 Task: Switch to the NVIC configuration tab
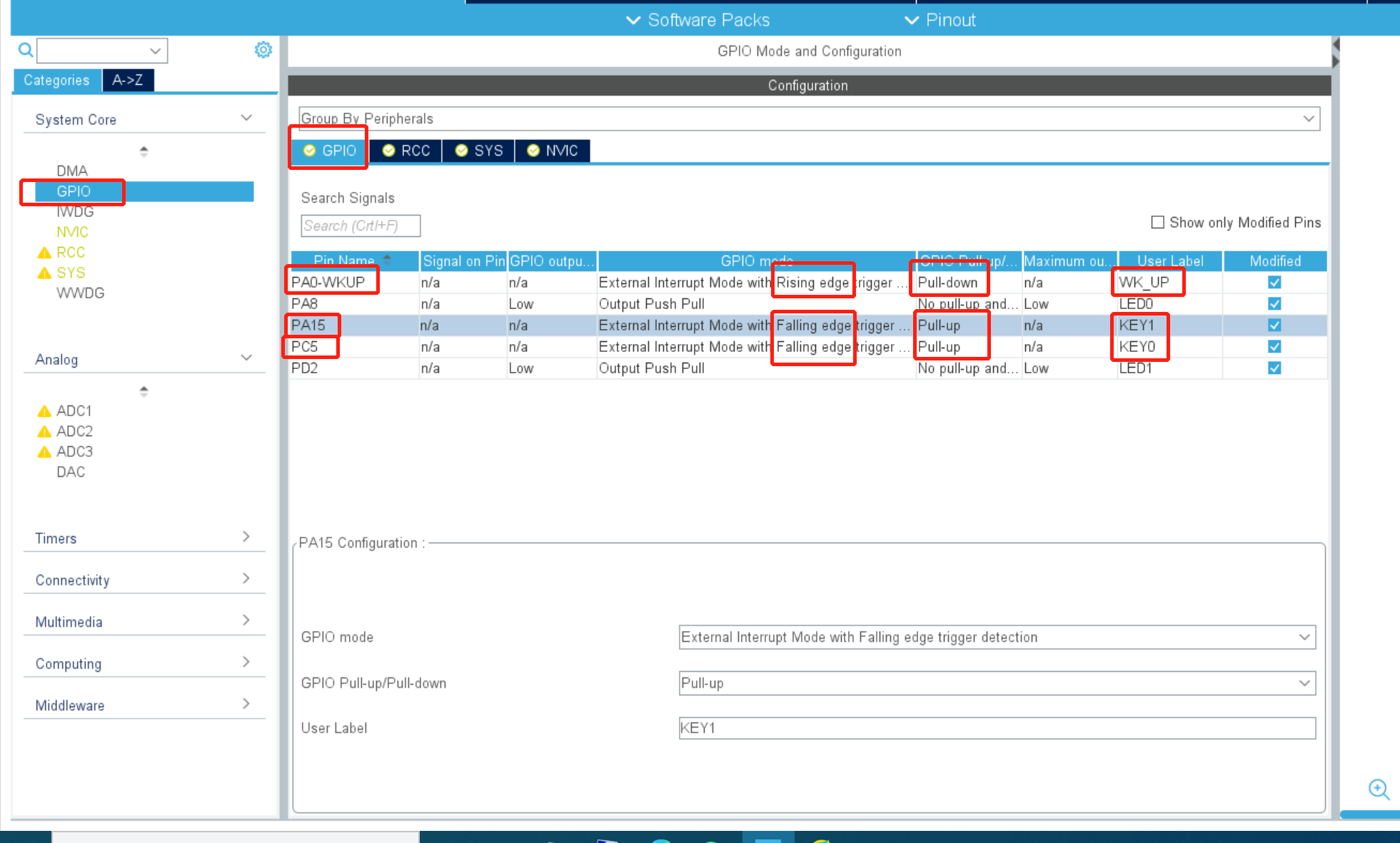(553, 151)
